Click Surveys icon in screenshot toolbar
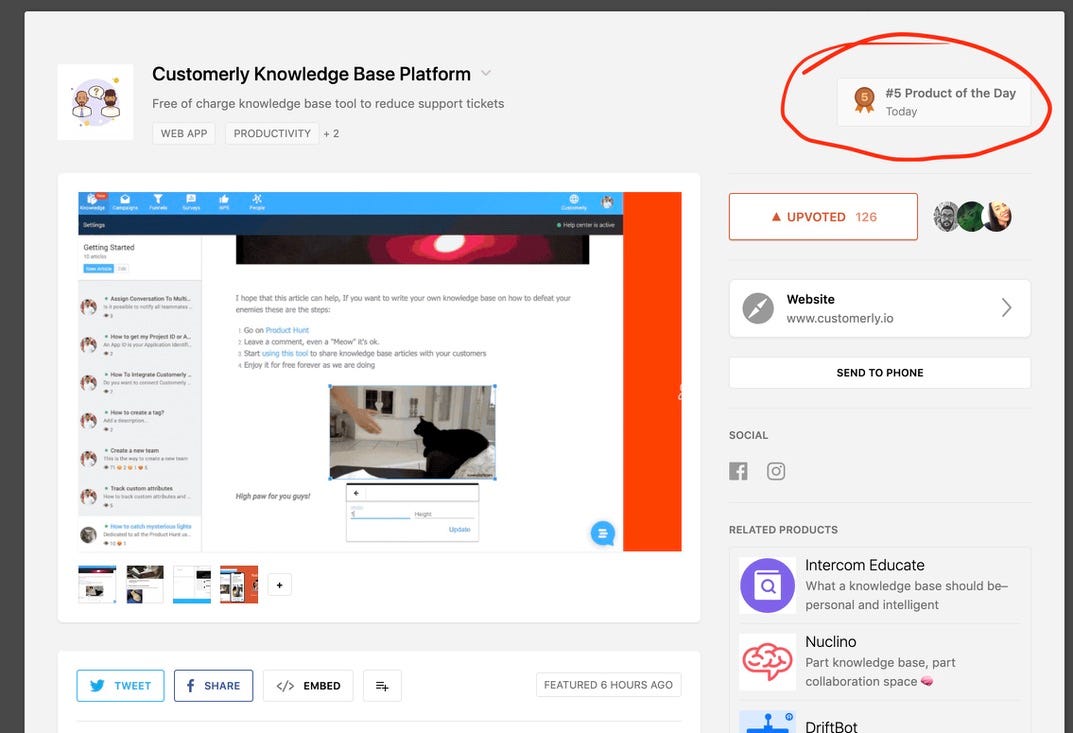This screenshot has width=1073, height=733. pyautogui.click(x=191, y=202)
